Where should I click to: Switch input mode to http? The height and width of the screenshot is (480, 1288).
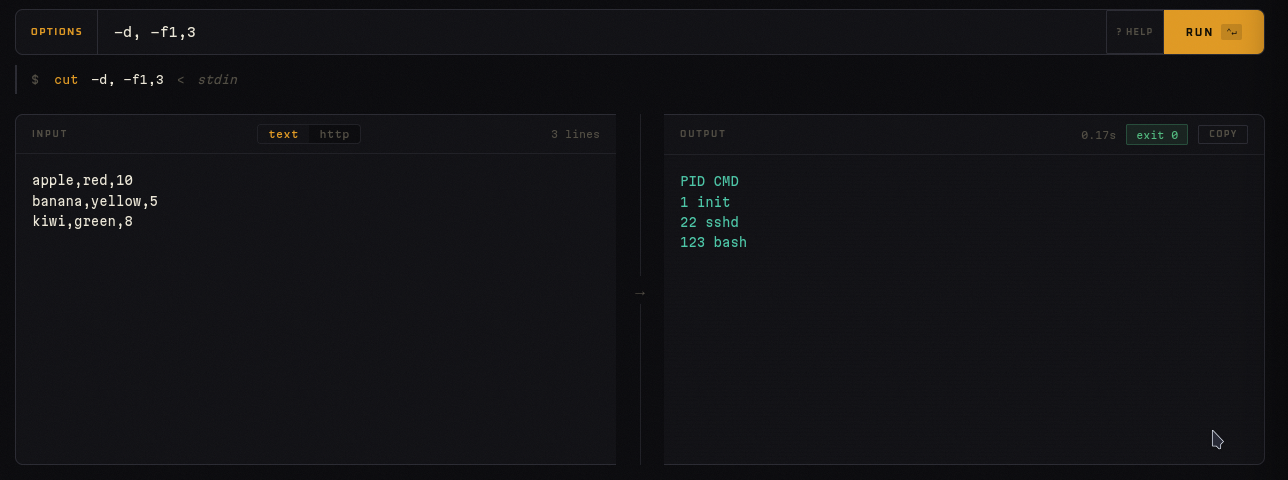[334, 134]
